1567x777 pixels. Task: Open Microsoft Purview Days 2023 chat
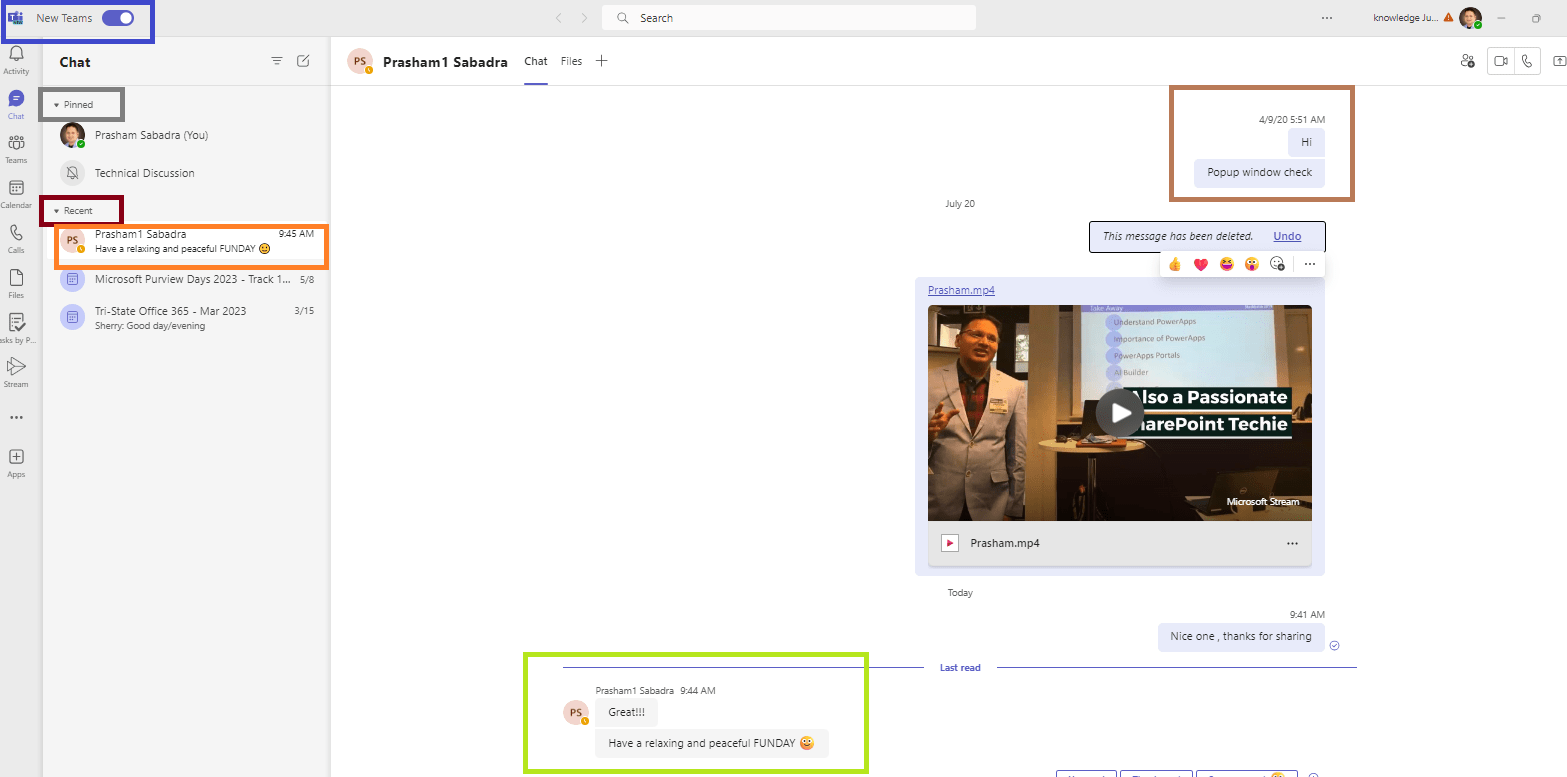click(186, 280)
